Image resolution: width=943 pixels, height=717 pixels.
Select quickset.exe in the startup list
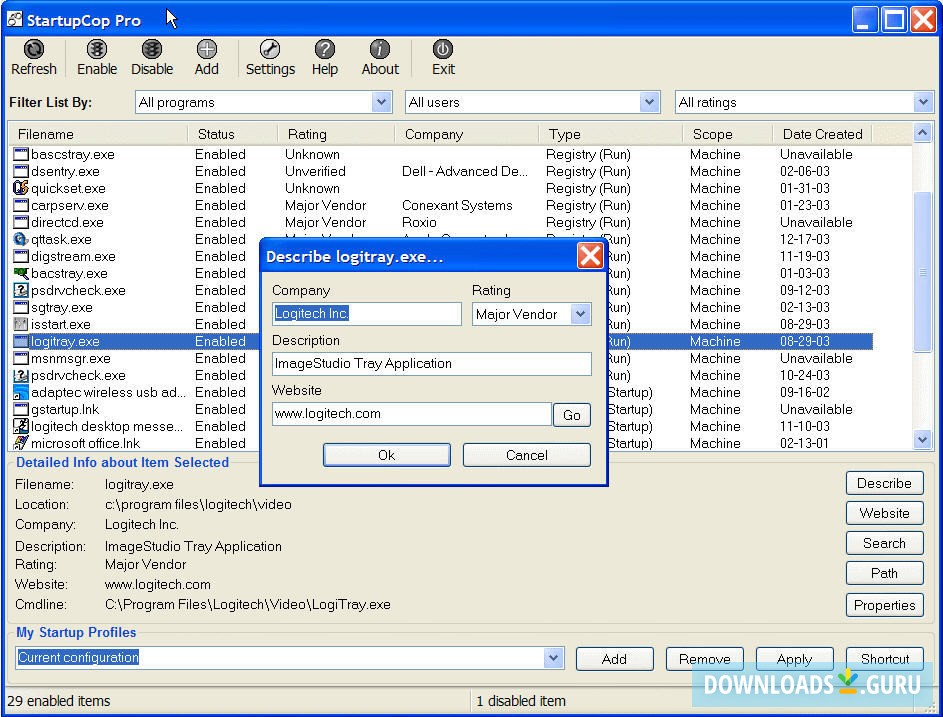(68, 188)
